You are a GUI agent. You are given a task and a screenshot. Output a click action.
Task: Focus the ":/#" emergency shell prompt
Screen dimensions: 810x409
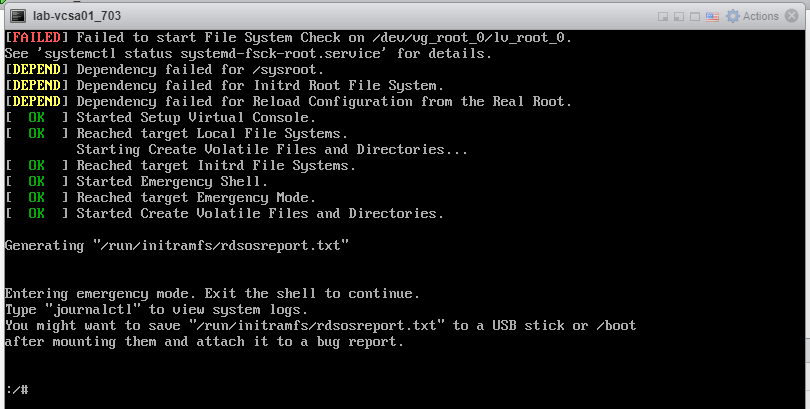tap(16, 389)
